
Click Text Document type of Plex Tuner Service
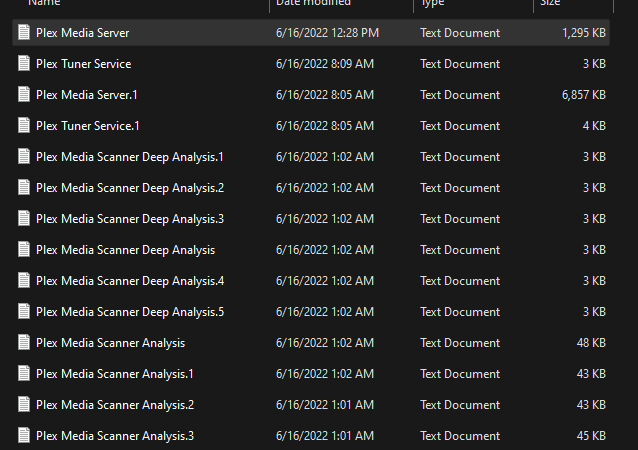point(460,63)
